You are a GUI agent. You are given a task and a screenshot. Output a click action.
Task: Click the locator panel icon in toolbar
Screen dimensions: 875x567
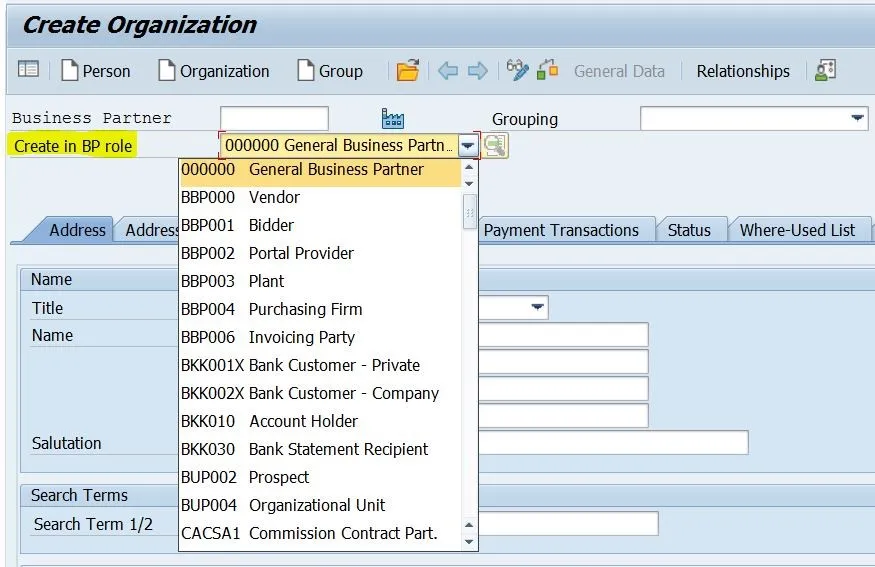28,70
